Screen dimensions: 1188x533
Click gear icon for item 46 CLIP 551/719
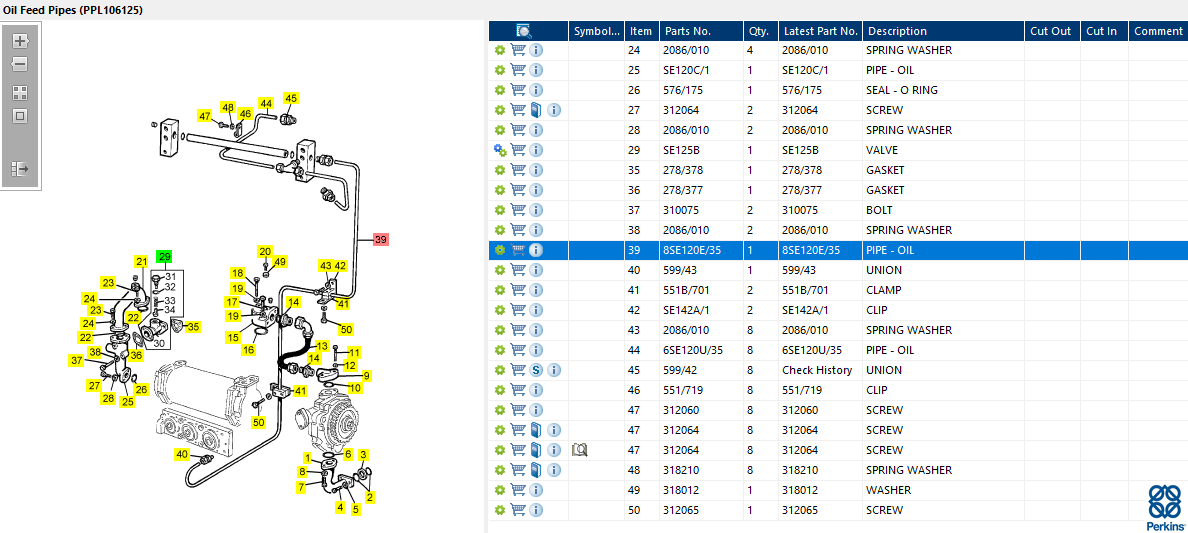(499, 390)
